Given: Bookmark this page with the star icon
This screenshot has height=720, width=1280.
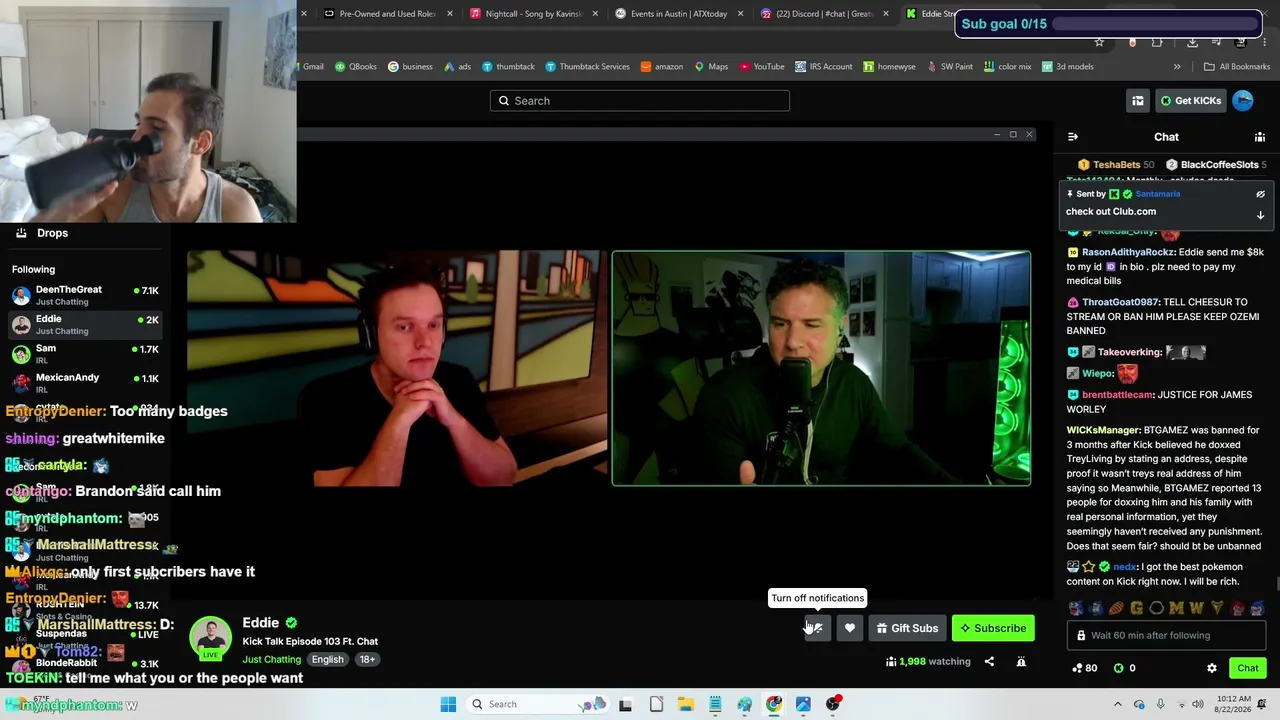Looking at the screenshot, I should (x=1099, y=42).
